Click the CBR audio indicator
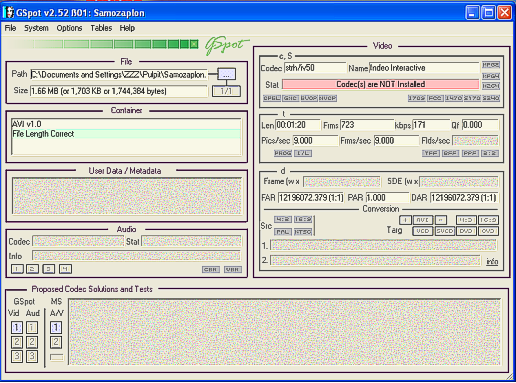516x383 pixels. (211, 269)
